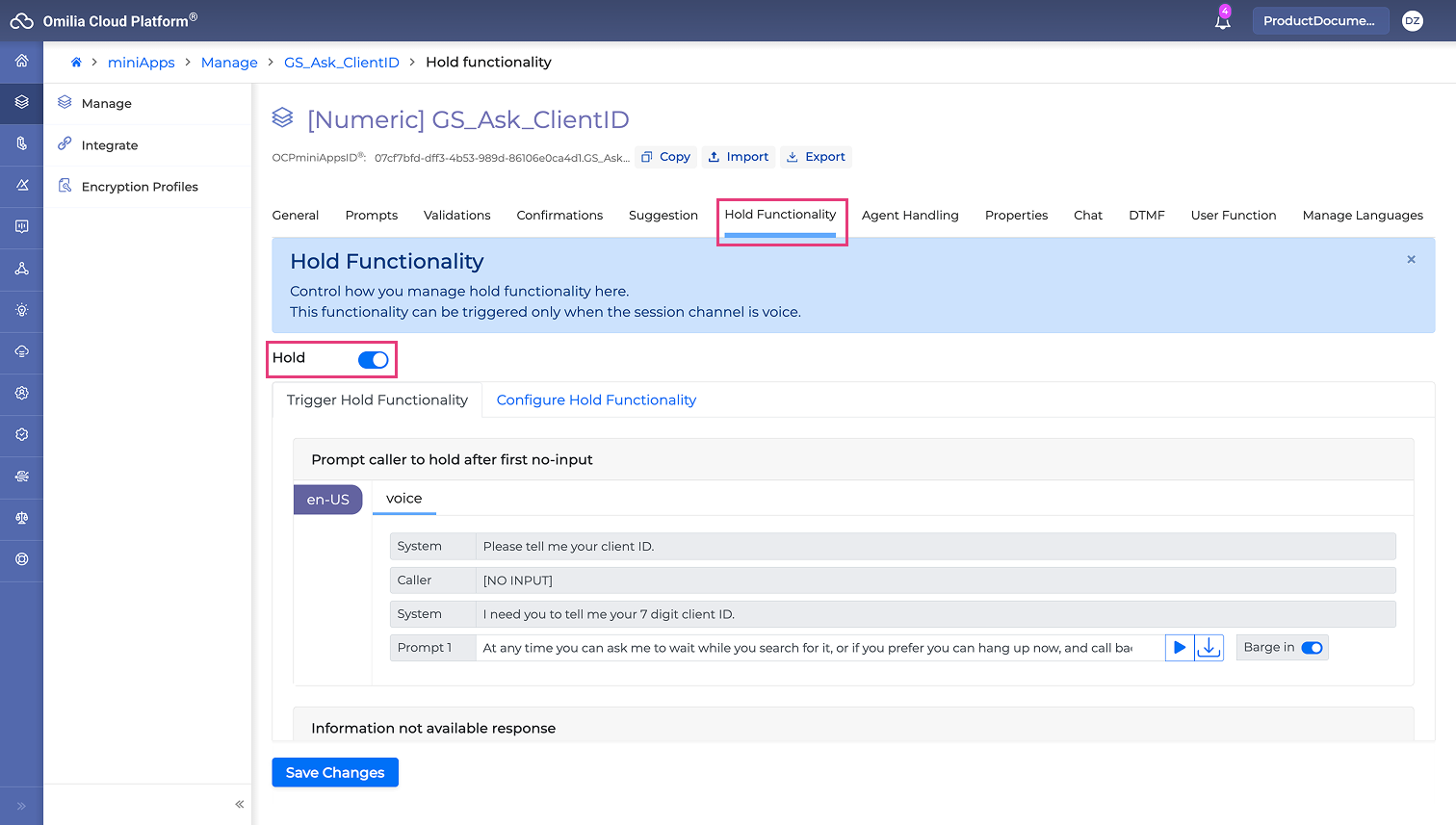Viewport: 1456px width, 825px height.
Task: Close the Hold Functionality info banner
Action: [1411, 260]
